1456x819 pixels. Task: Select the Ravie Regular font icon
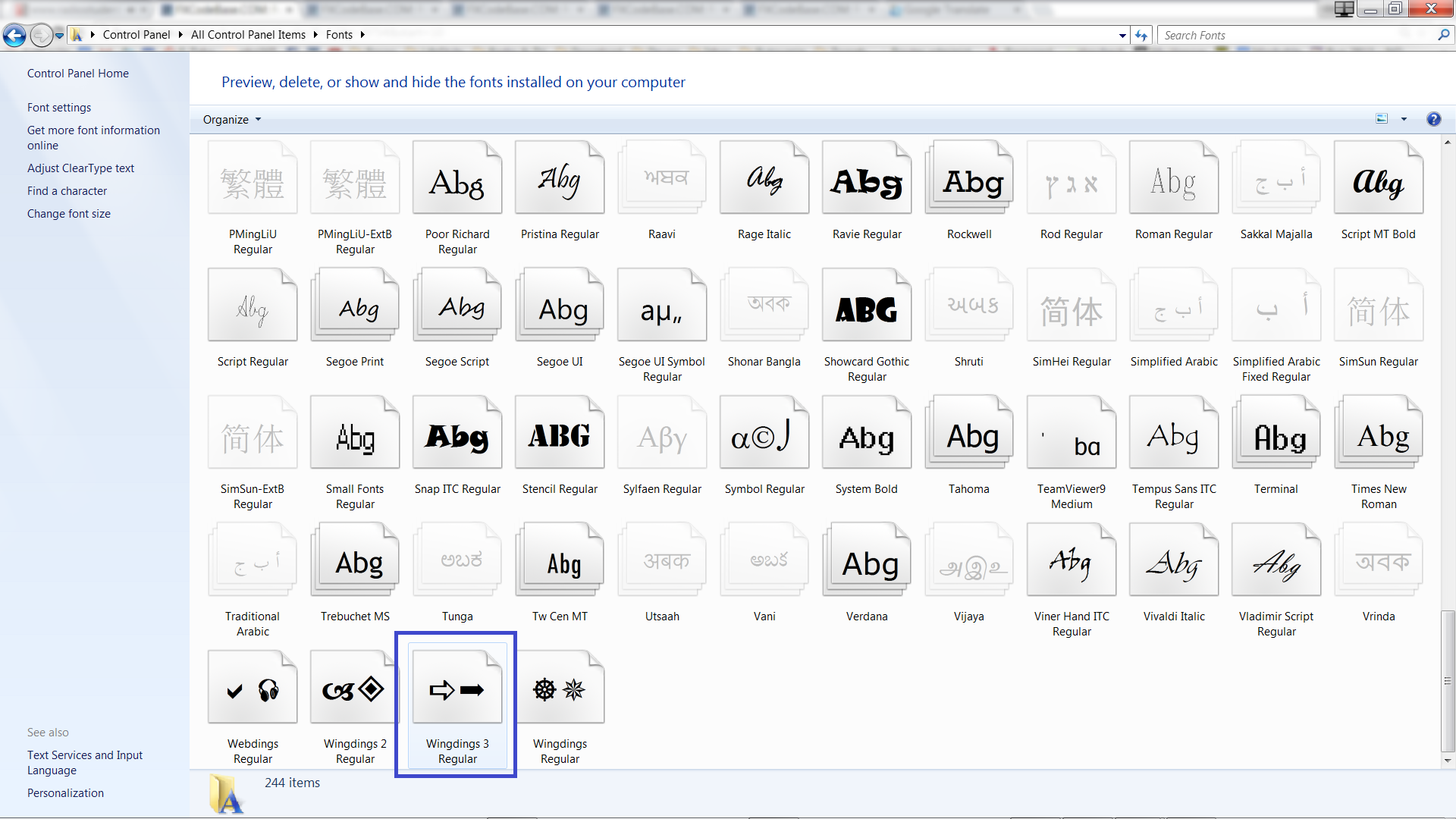click(867, 177)
